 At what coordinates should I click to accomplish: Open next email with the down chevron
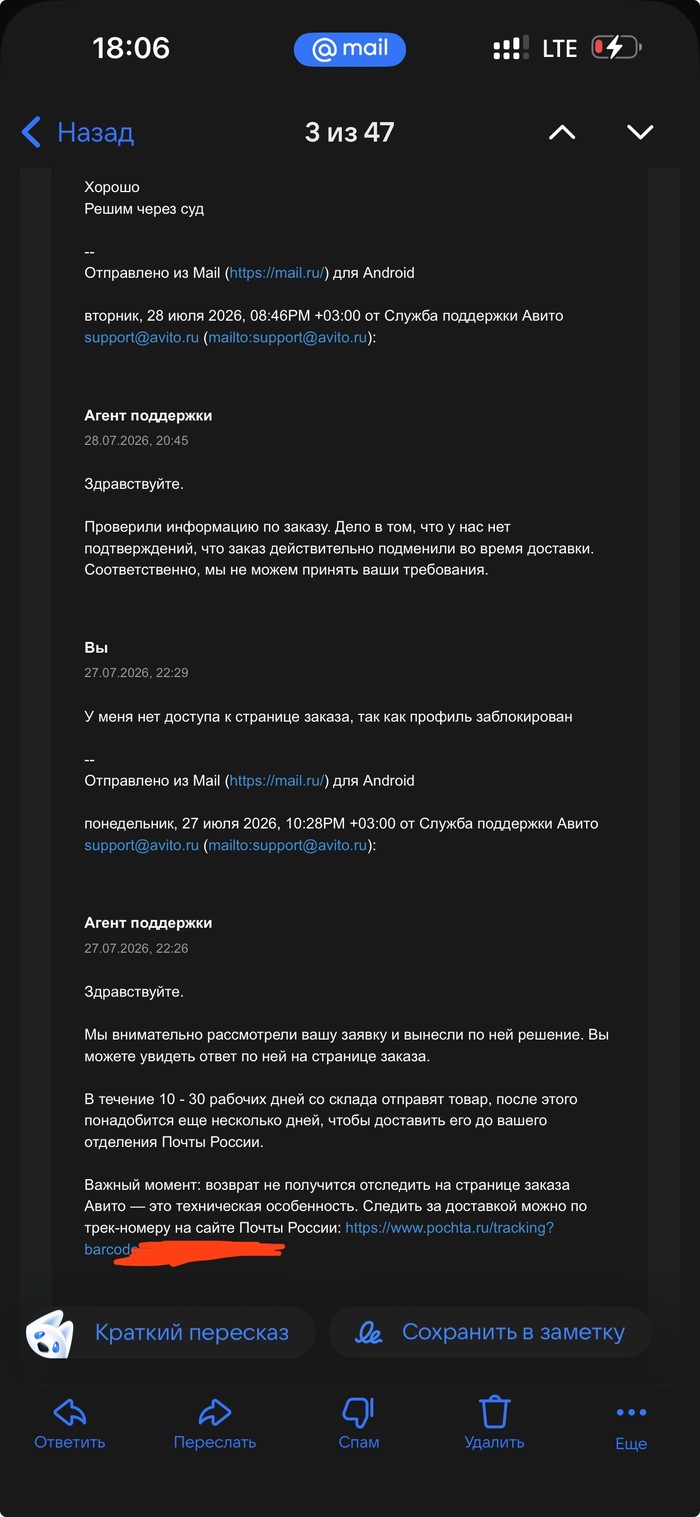[640, 132]
